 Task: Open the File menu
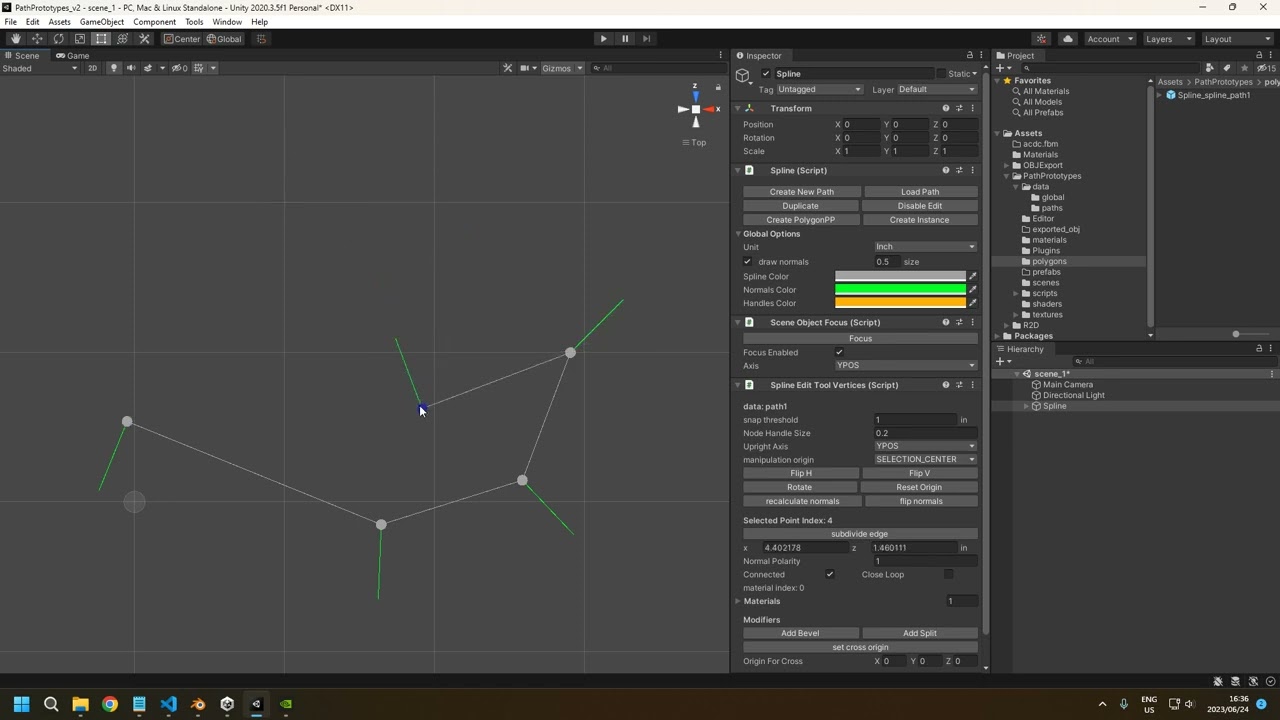pos(10,22)
